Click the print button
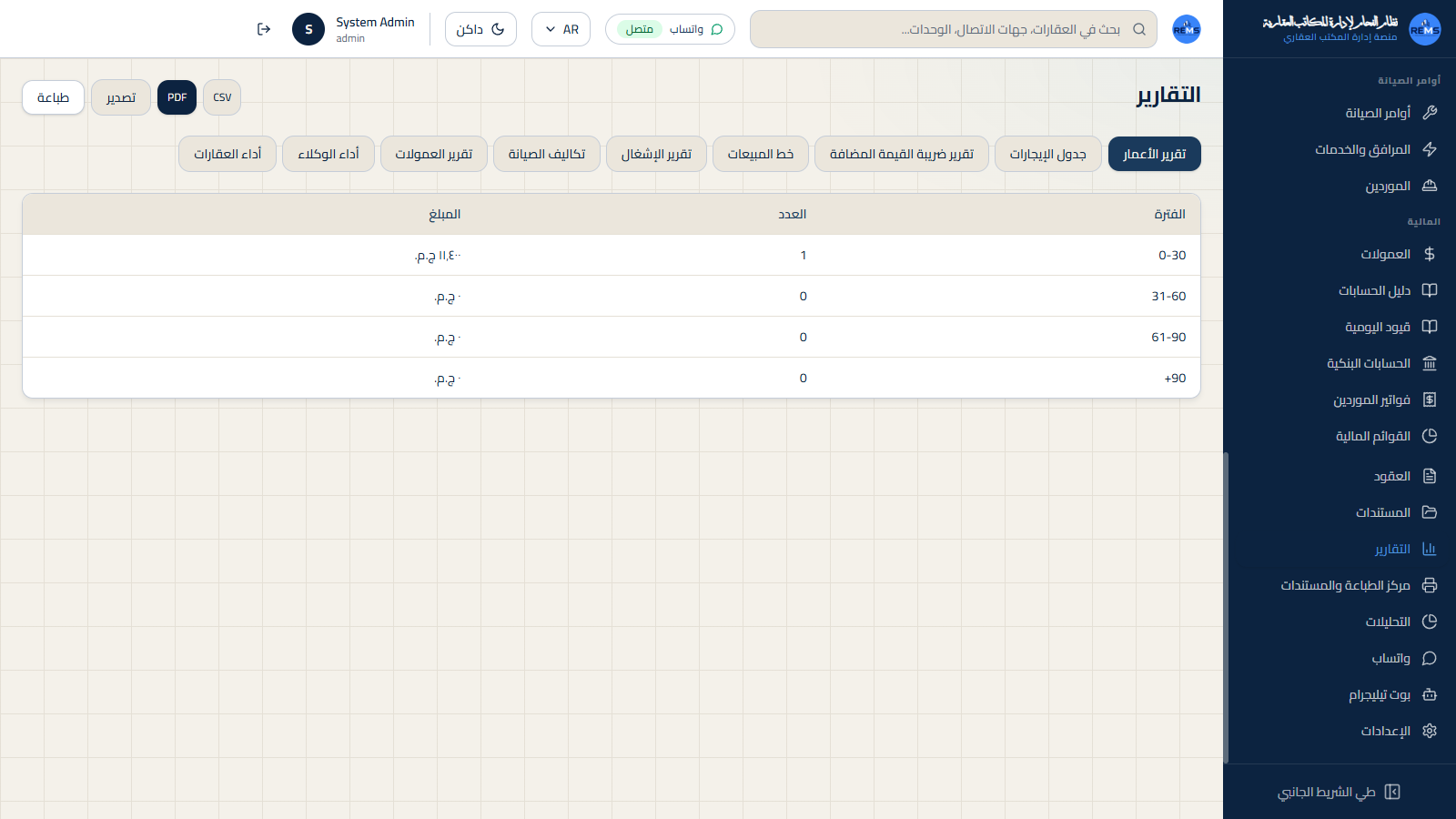 coord(53,97)
